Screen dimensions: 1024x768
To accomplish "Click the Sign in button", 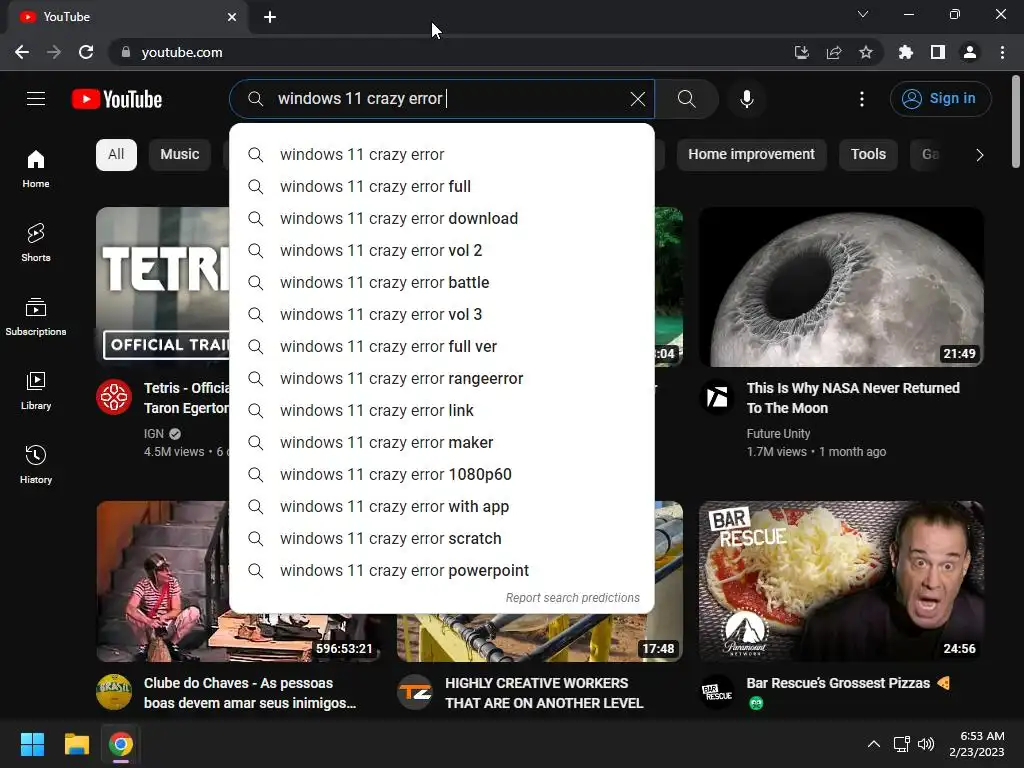I will 940,99.
